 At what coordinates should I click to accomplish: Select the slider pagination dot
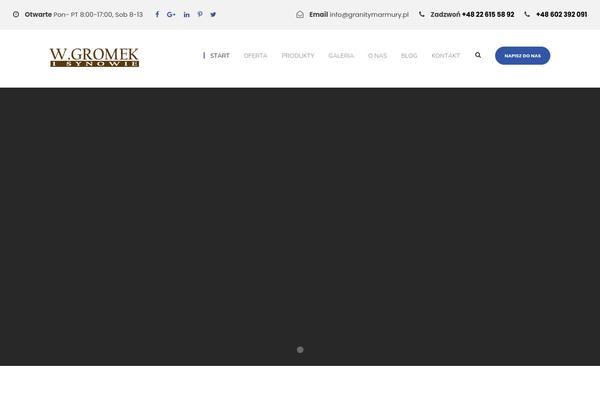coord(300,350)
